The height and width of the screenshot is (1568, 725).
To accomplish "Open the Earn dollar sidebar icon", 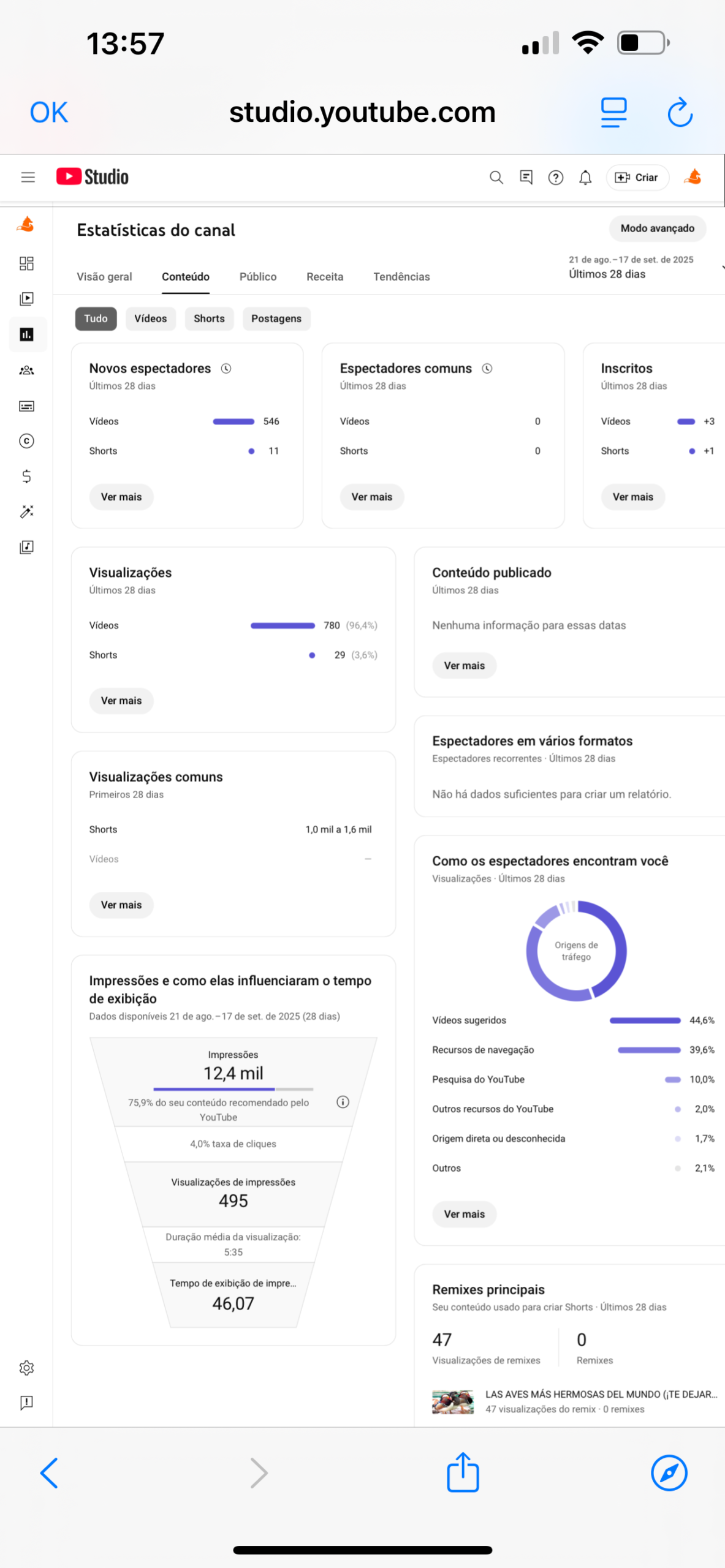I will point(26,477).
